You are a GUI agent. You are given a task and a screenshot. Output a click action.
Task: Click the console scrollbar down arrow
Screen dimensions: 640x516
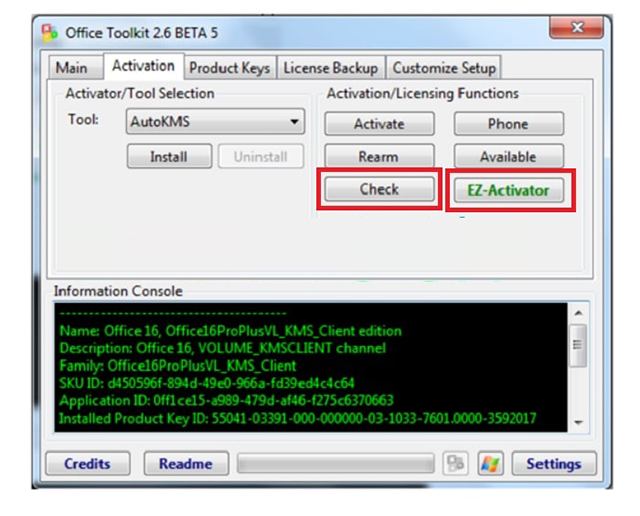(578, 423)
